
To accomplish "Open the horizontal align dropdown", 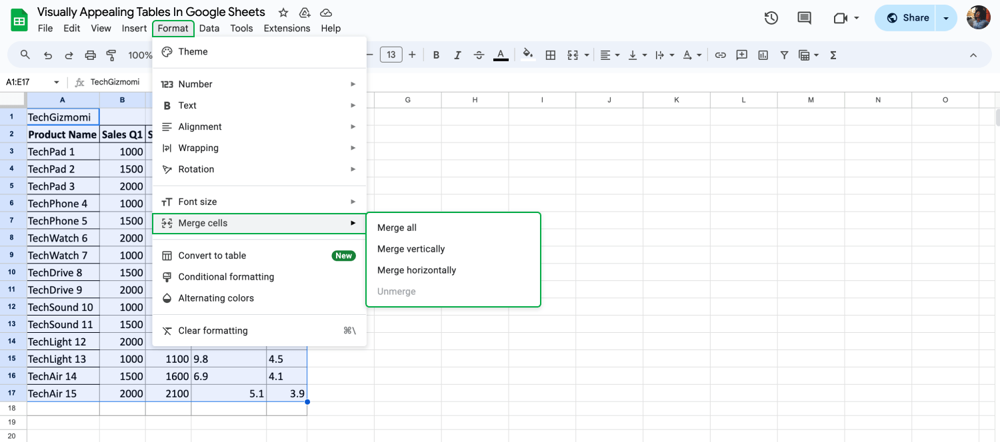I will [609, 55].
